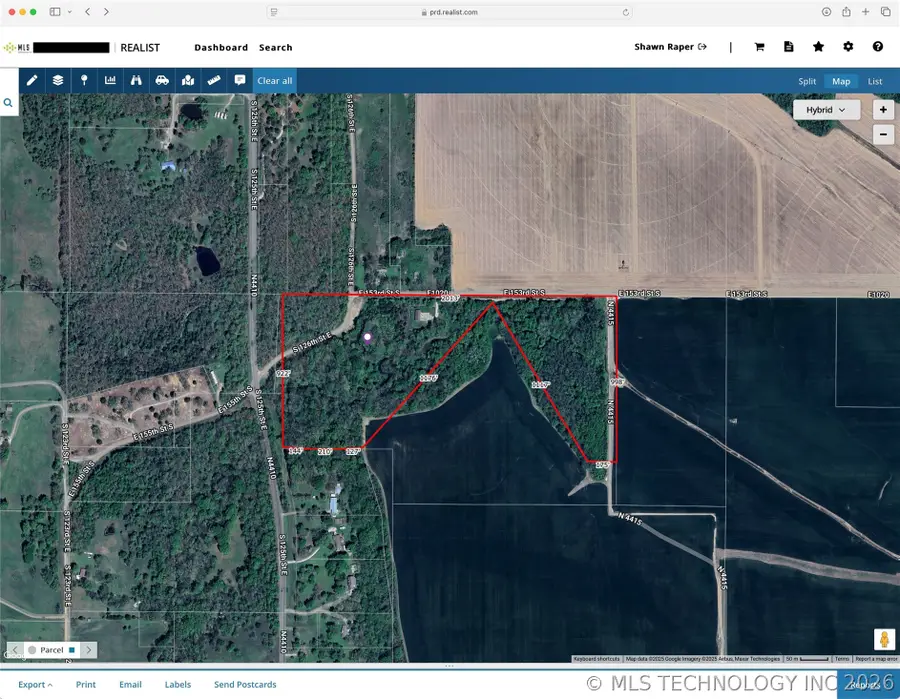This screenshot has width=900, height=699.
Task: Click the Clear all button
Action: click(275, 81)
